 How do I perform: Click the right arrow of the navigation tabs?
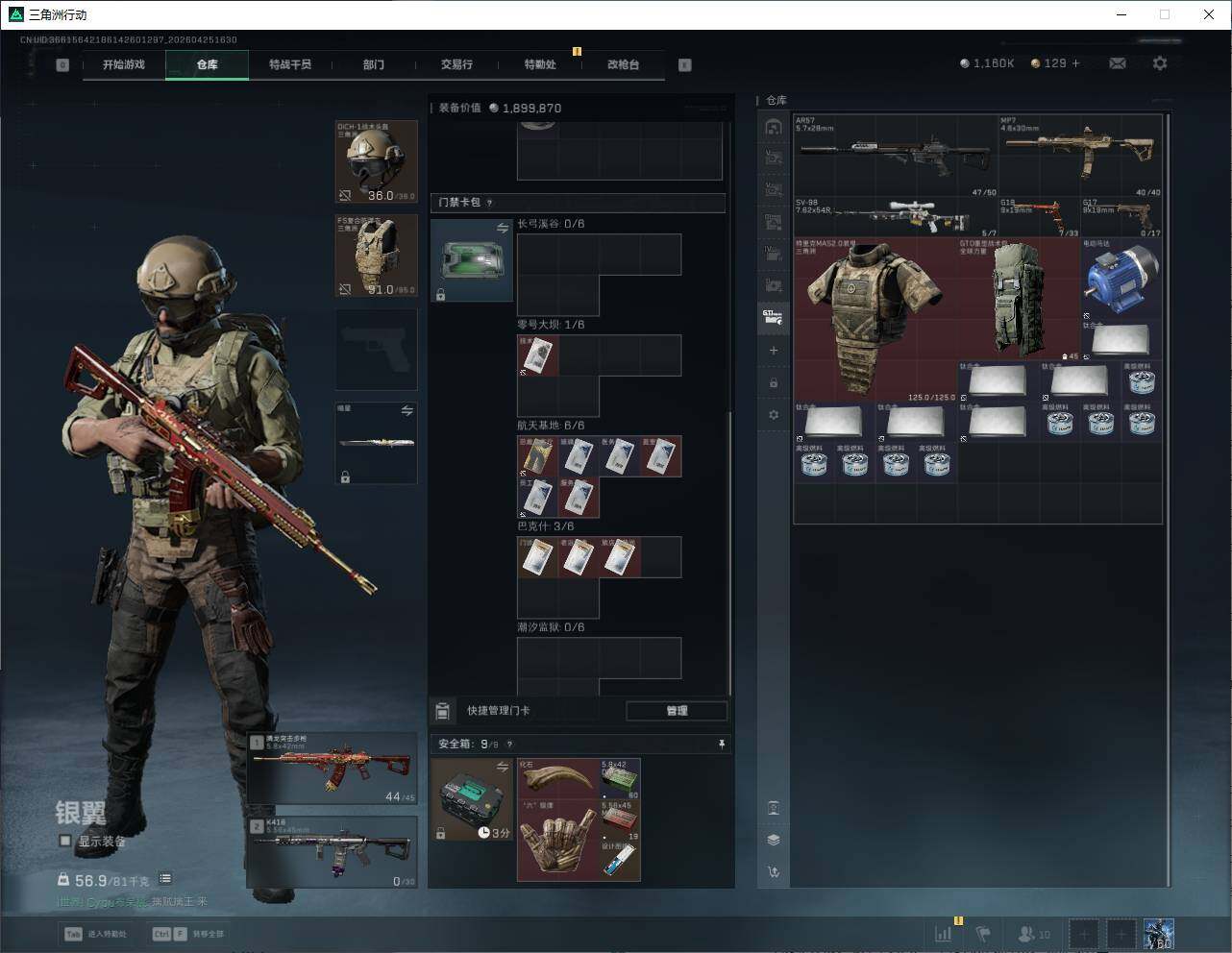685,65
